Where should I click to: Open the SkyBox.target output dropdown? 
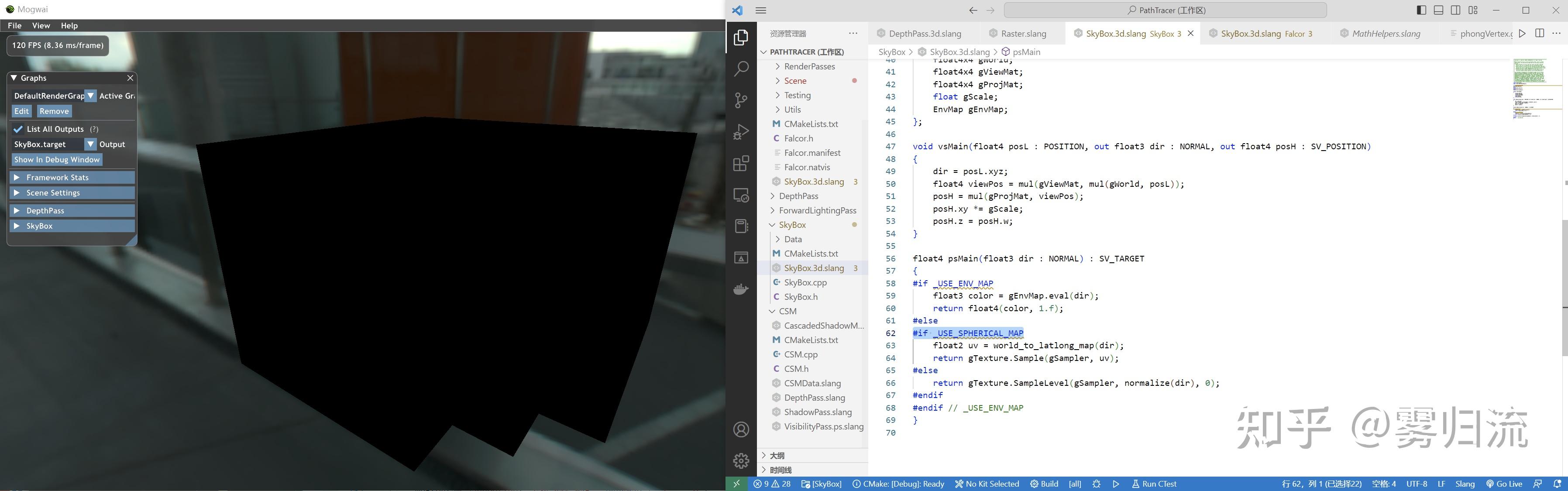click(x=90, y=144)
